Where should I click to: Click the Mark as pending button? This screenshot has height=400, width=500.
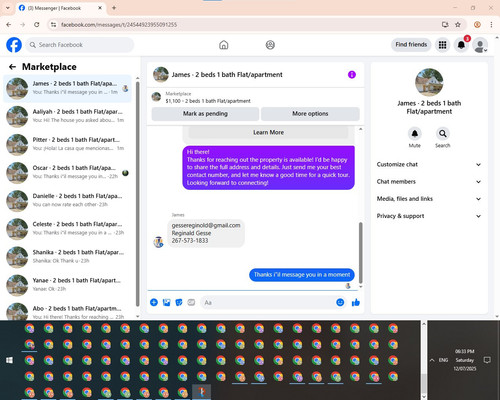click(x=205, y=114)
